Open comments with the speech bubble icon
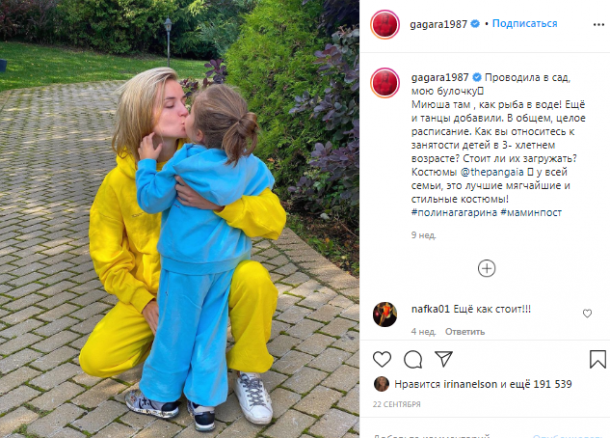This screenshot has width=610, height=438. [413, 359]
